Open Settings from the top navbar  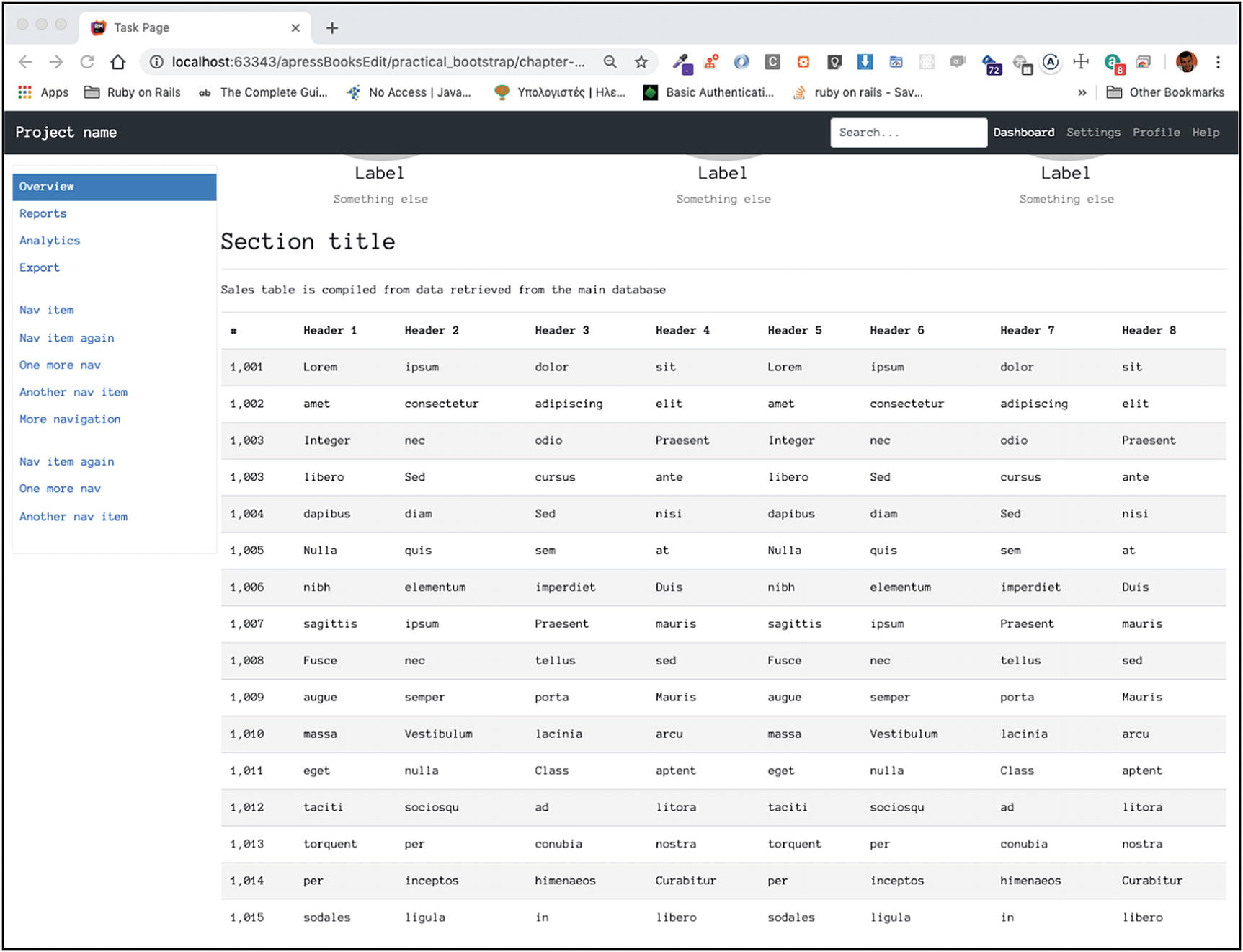(1093, 133)
